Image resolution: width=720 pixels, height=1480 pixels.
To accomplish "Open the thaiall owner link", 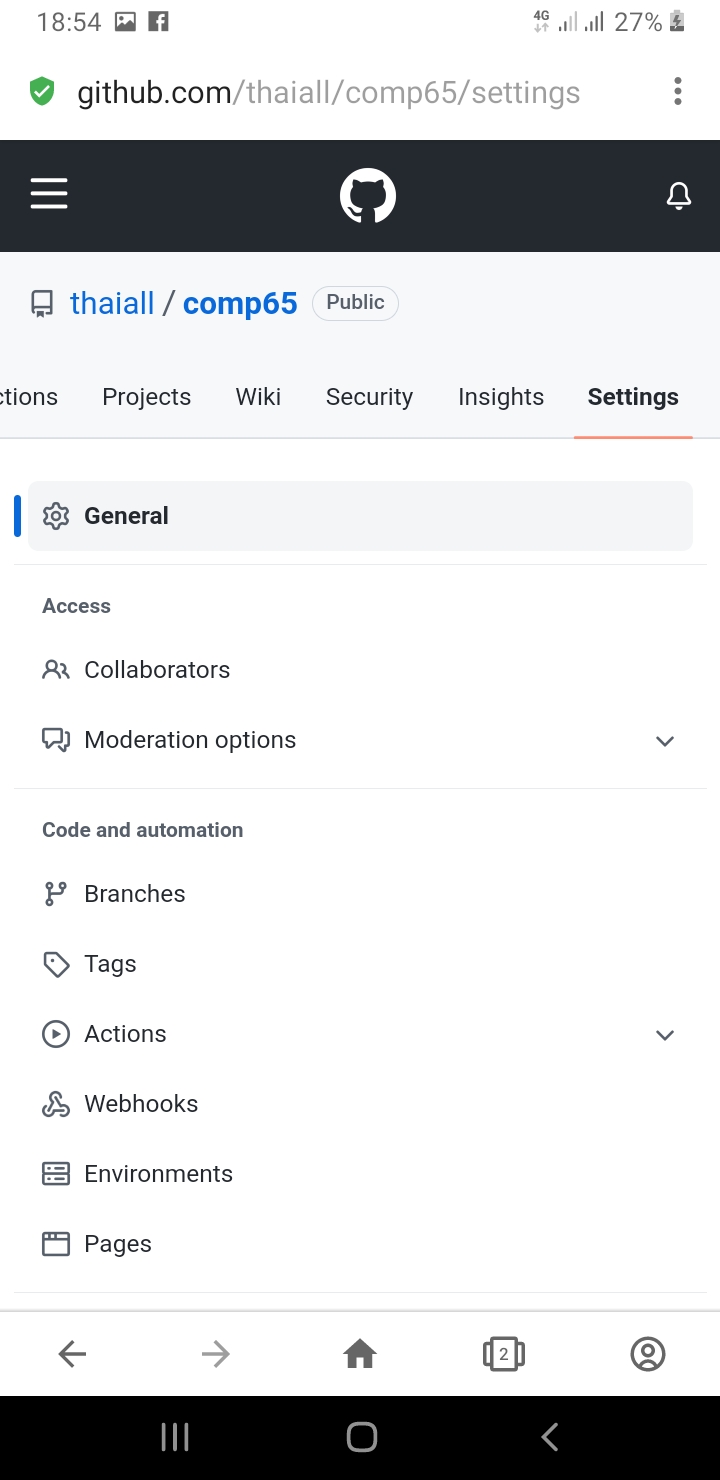I will coord(112,303).
